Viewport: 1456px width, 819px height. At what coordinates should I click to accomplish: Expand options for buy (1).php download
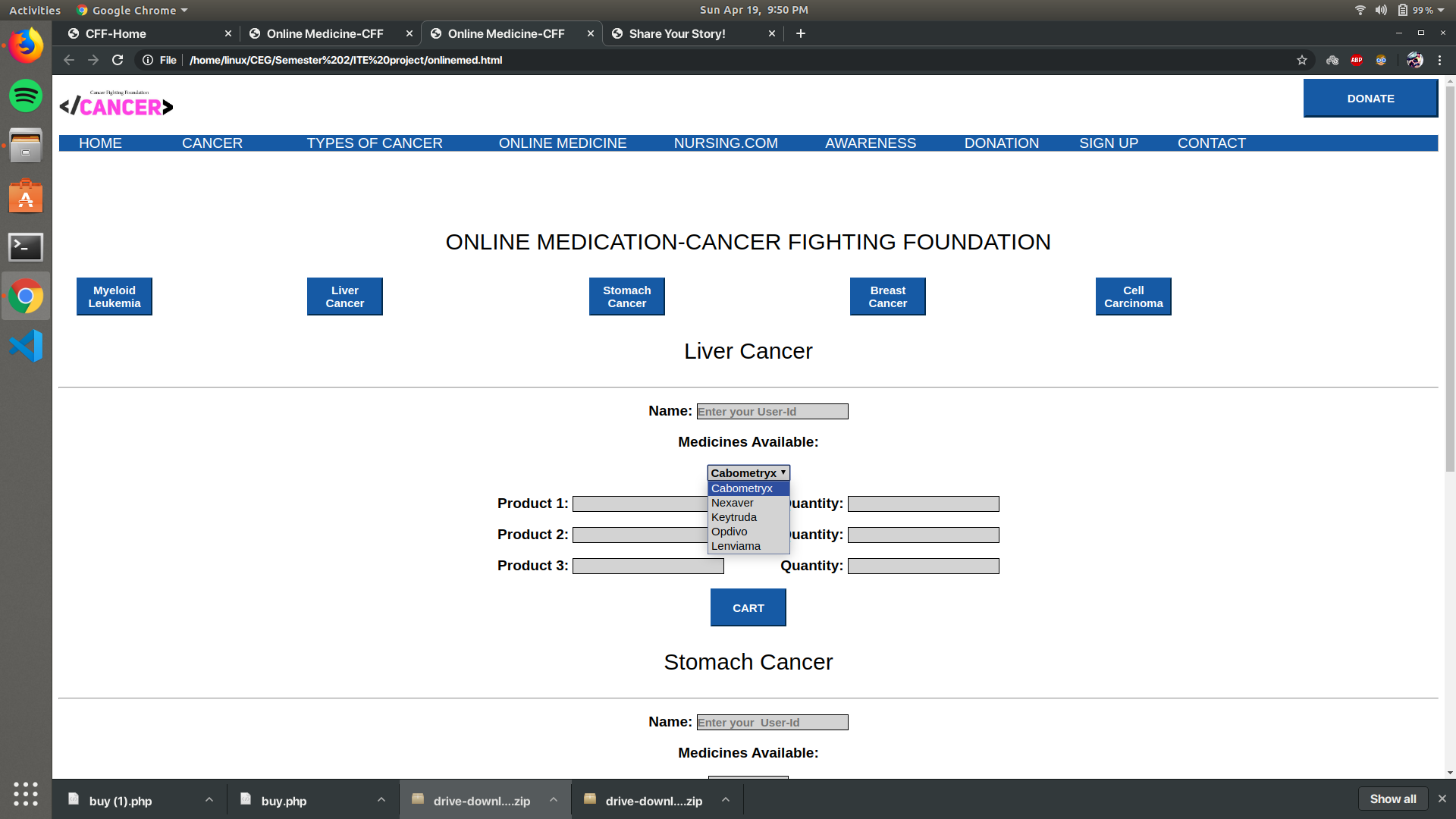tap(209, 800)
